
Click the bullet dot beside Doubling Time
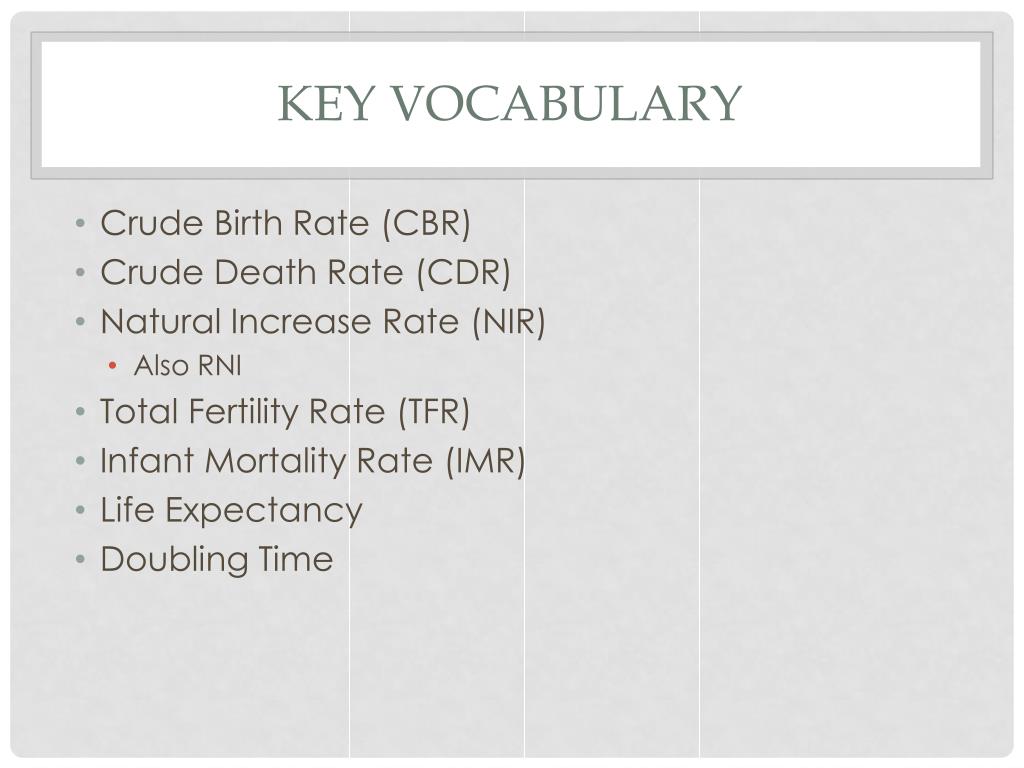(80, 559)
